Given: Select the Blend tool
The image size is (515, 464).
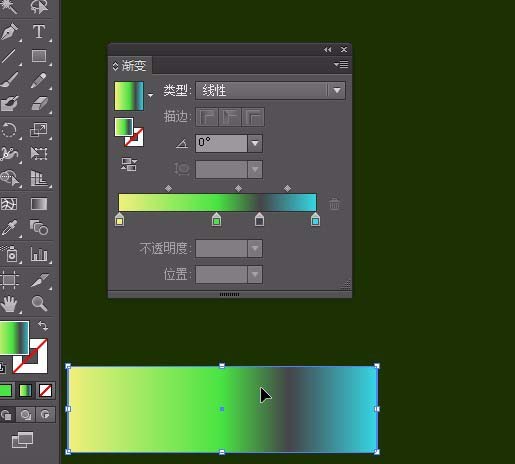Looking at the screenshot, I should (39, 228).
